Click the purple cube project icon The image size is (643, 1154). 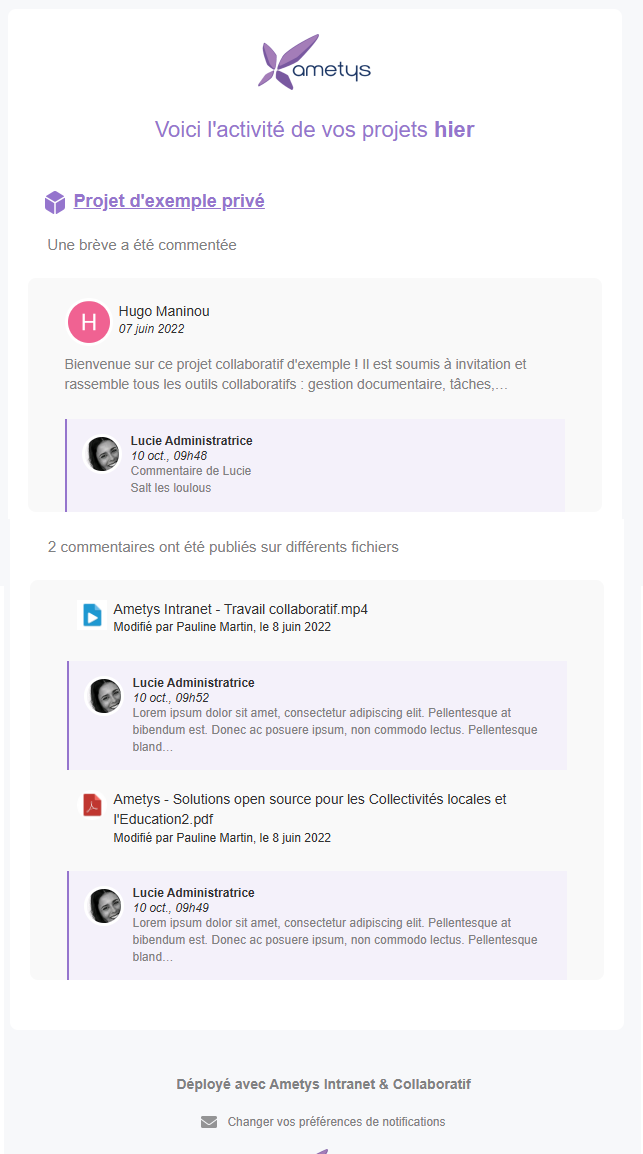coord(55,202)
